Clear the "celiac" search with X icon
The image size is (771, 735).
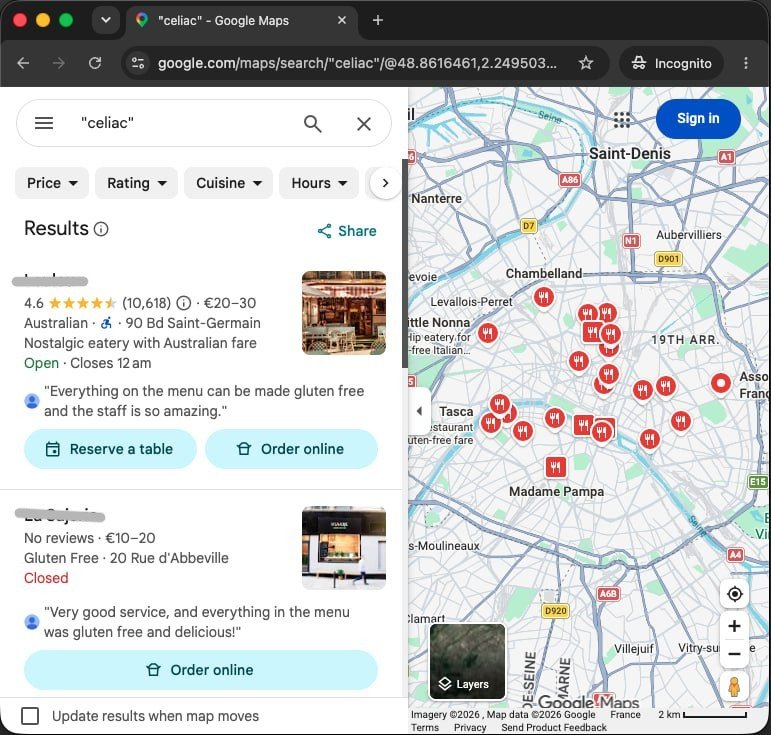click(x=364, y=124)
